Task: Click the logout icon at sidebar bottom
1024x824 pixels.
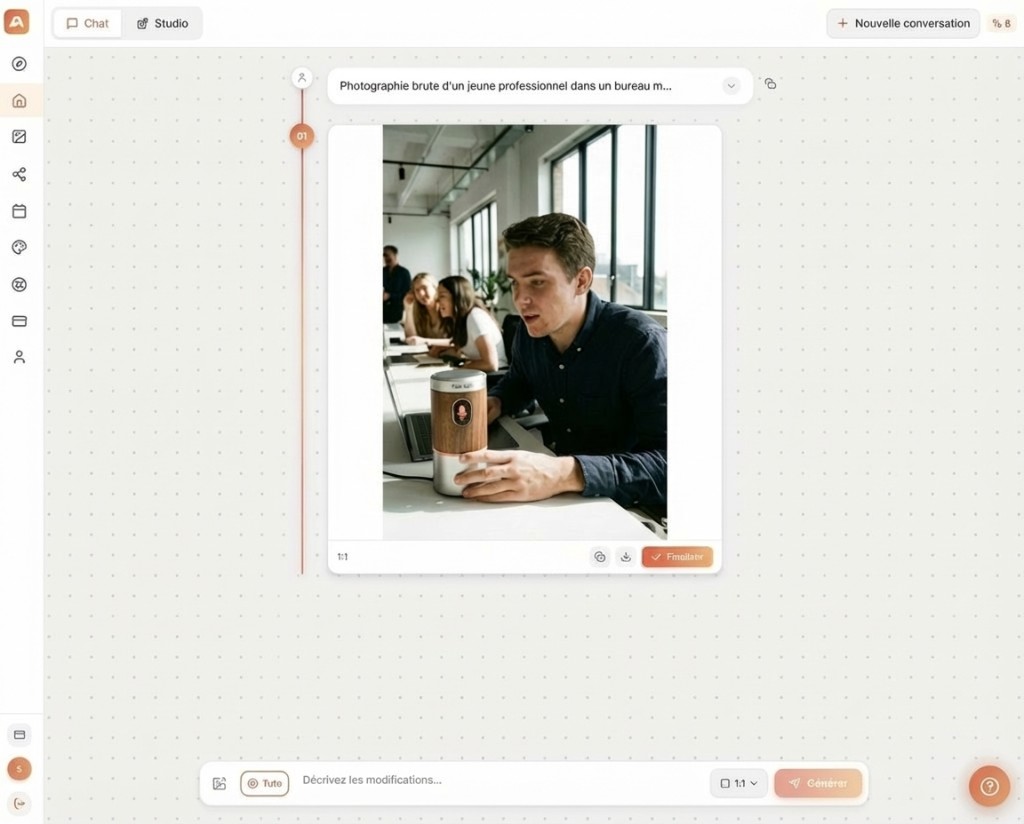Action: [x=19, y=803]
